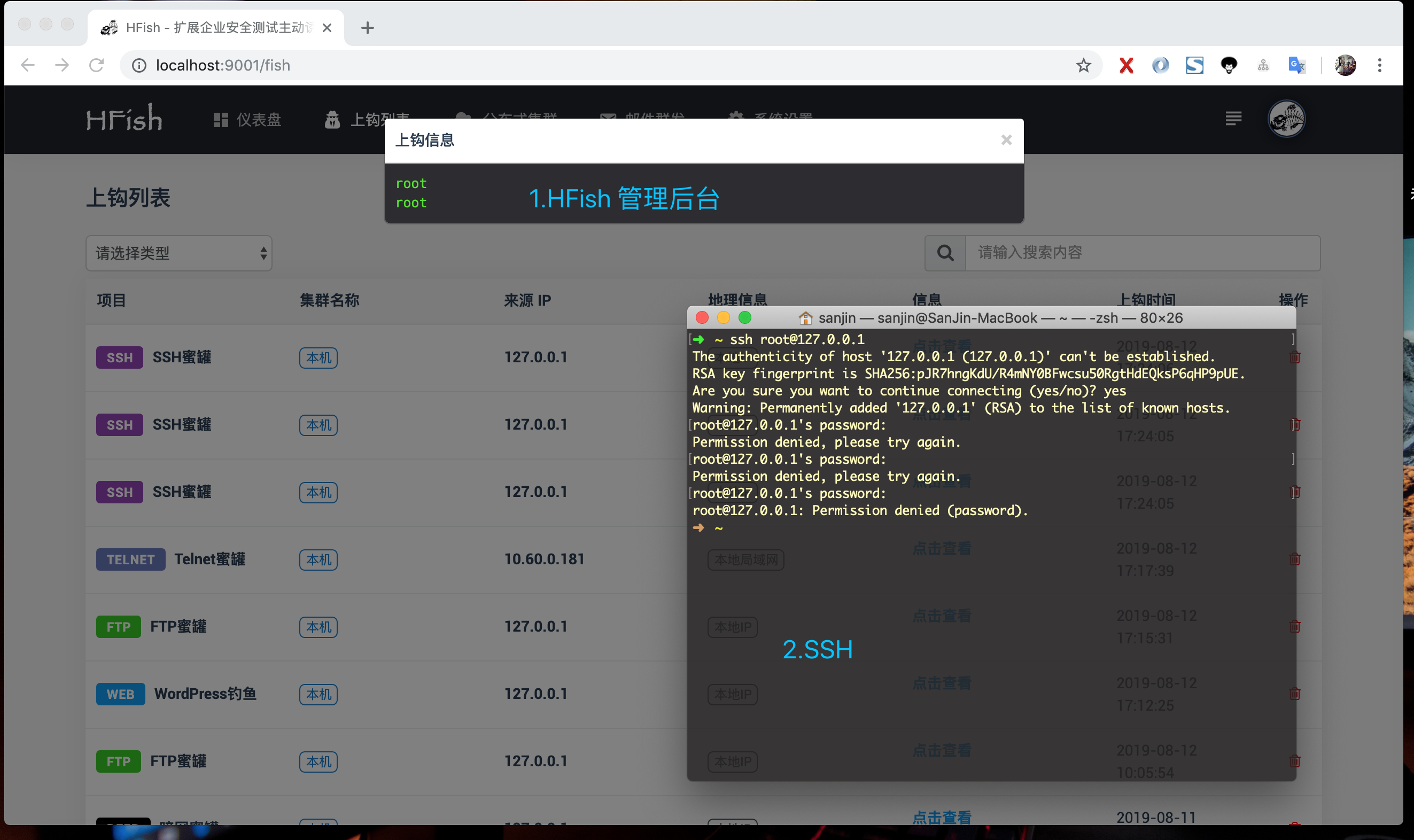Click 本机 tag in Telnet蜜罐 row
The image size is (1414, 840).
point(318,560)
